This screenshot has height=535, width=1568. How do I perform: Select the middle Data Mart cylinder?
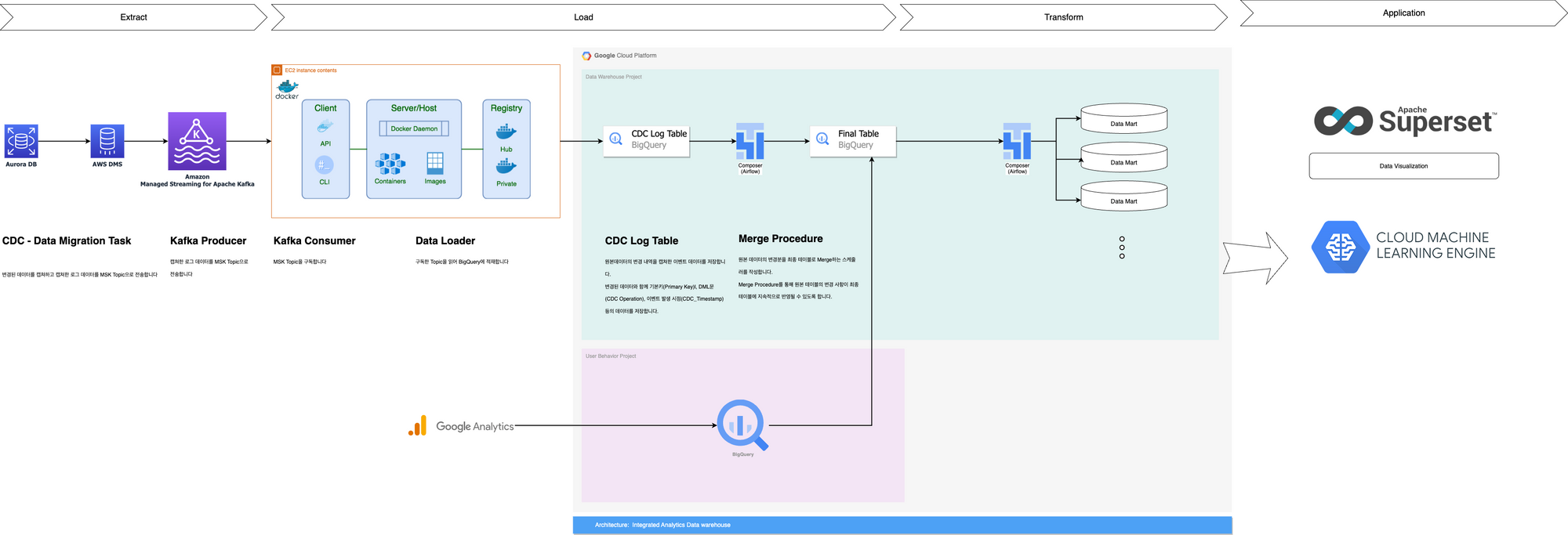pyautogui.click(x=1124, y=157)
